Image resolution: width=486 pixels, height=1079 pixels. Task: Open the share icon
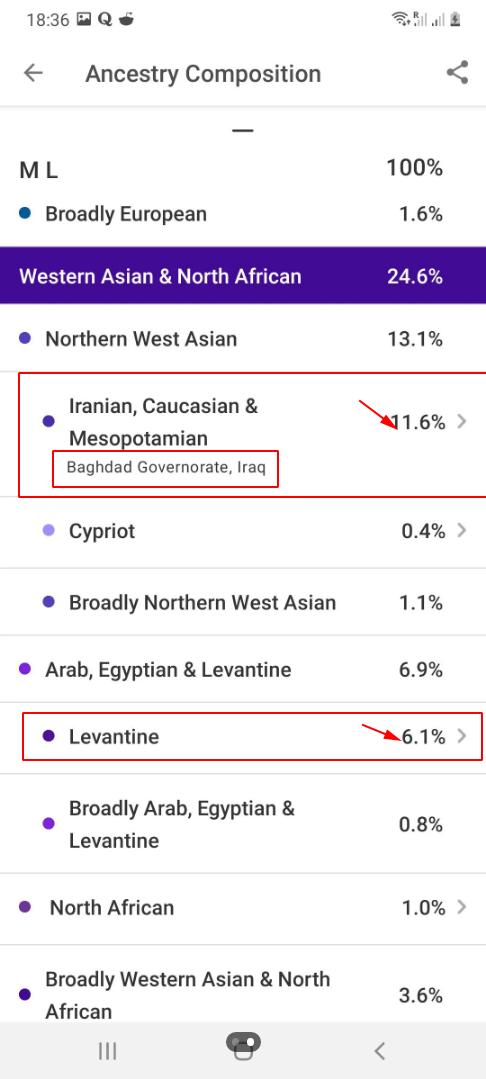(x=457, y=73)
